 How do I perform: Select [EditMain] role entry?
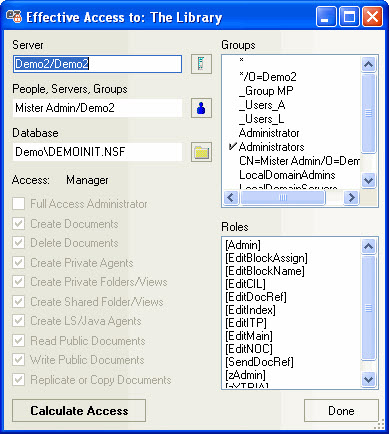(249, 336)
